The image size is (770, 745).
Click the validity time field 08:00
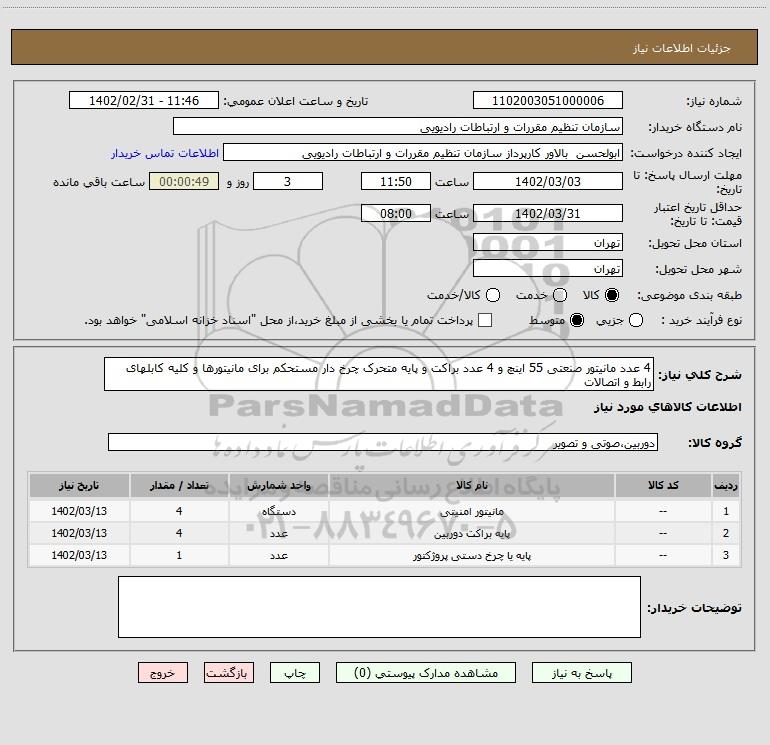[396, 213]
